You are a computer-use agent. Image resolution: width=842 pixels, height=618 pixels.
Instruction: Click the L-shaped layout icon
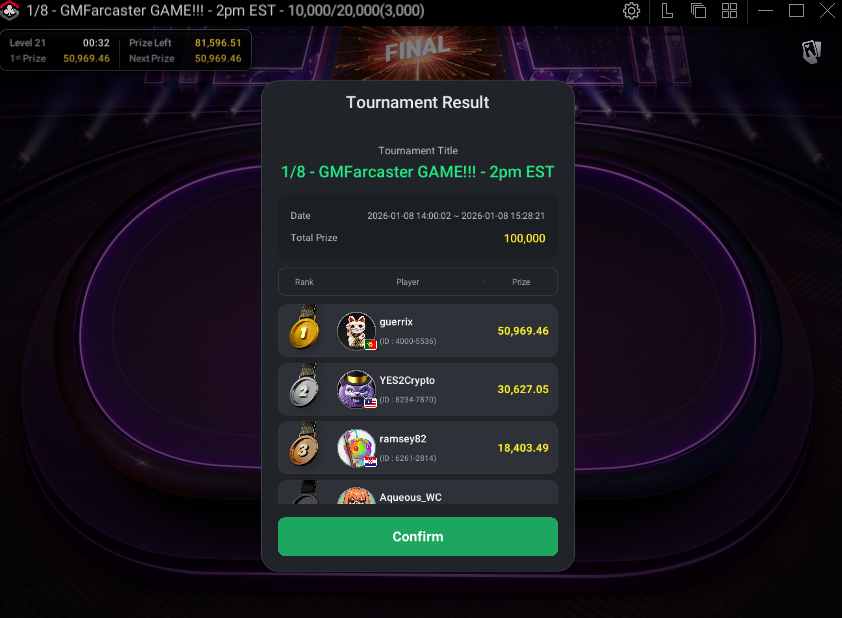point(667,11)
